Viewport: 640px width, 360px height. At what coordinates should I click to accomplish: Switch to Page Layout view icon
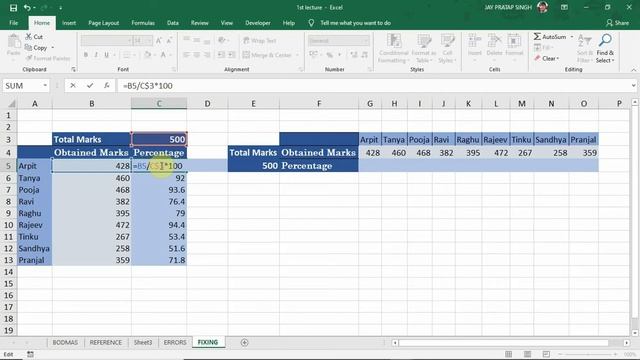pos(527,354)
